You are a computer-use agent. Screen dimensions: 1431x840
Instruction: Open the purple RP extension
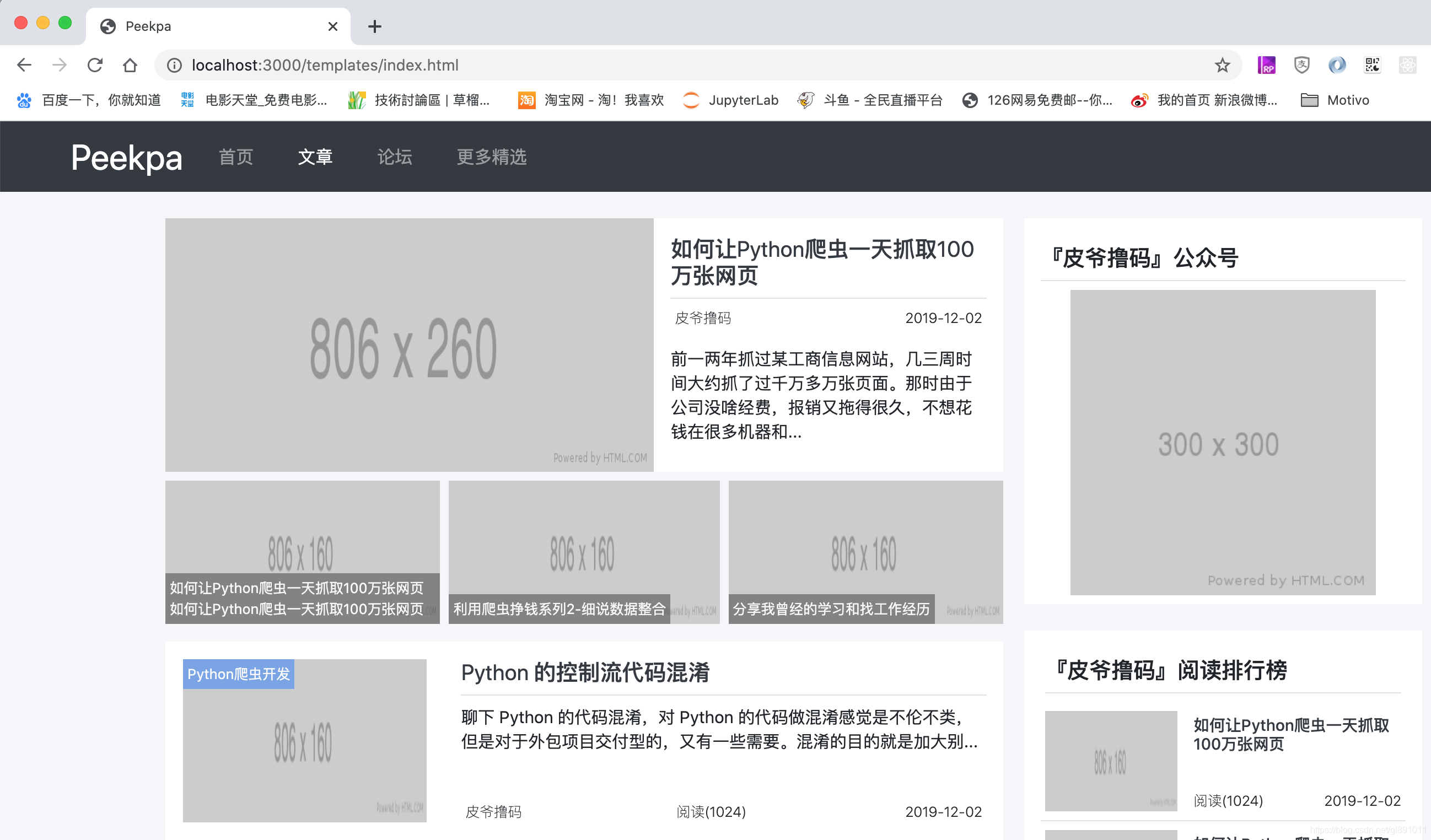[x=1267, y=64]
